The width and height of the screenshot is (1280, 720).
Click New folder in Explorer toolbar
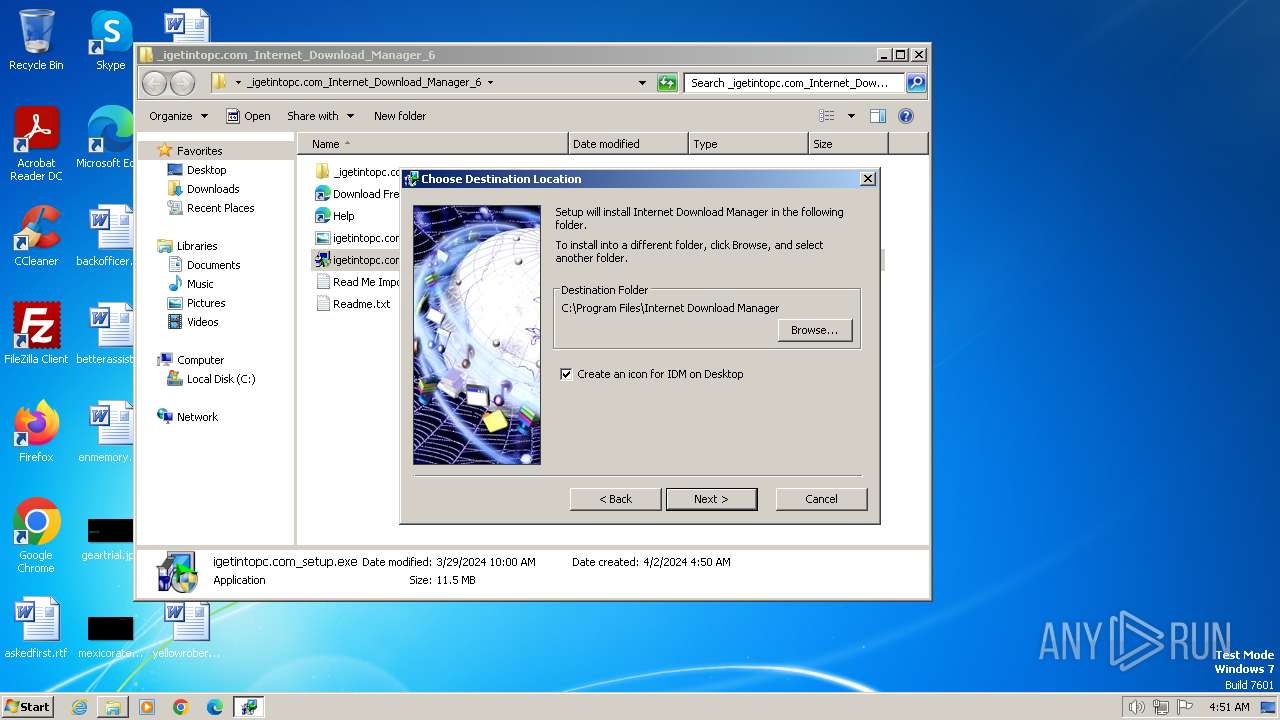(400, 116)
